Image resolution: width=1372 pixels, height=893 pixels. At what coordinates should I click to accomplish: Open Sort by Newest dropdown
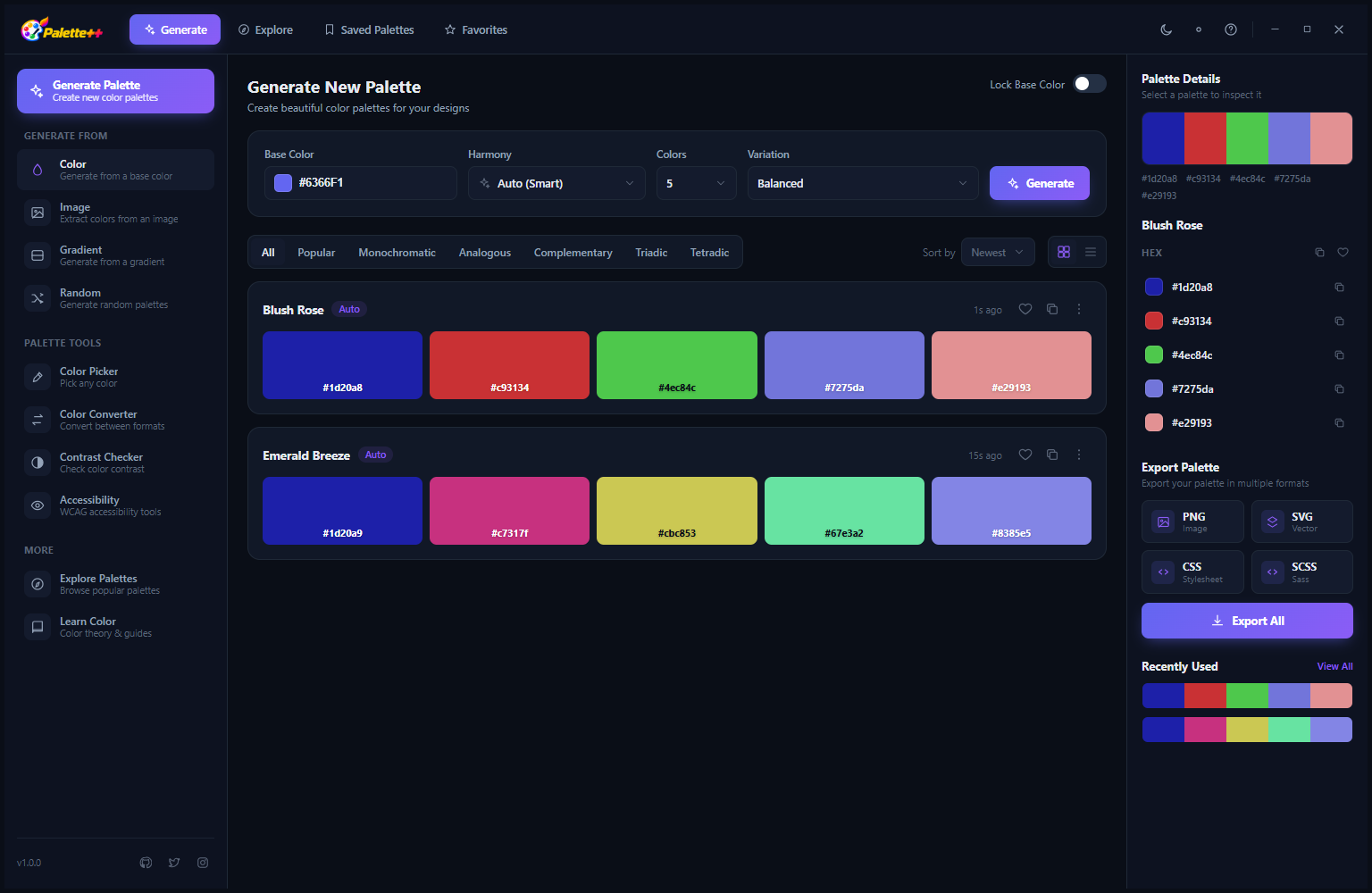point(998,253)
